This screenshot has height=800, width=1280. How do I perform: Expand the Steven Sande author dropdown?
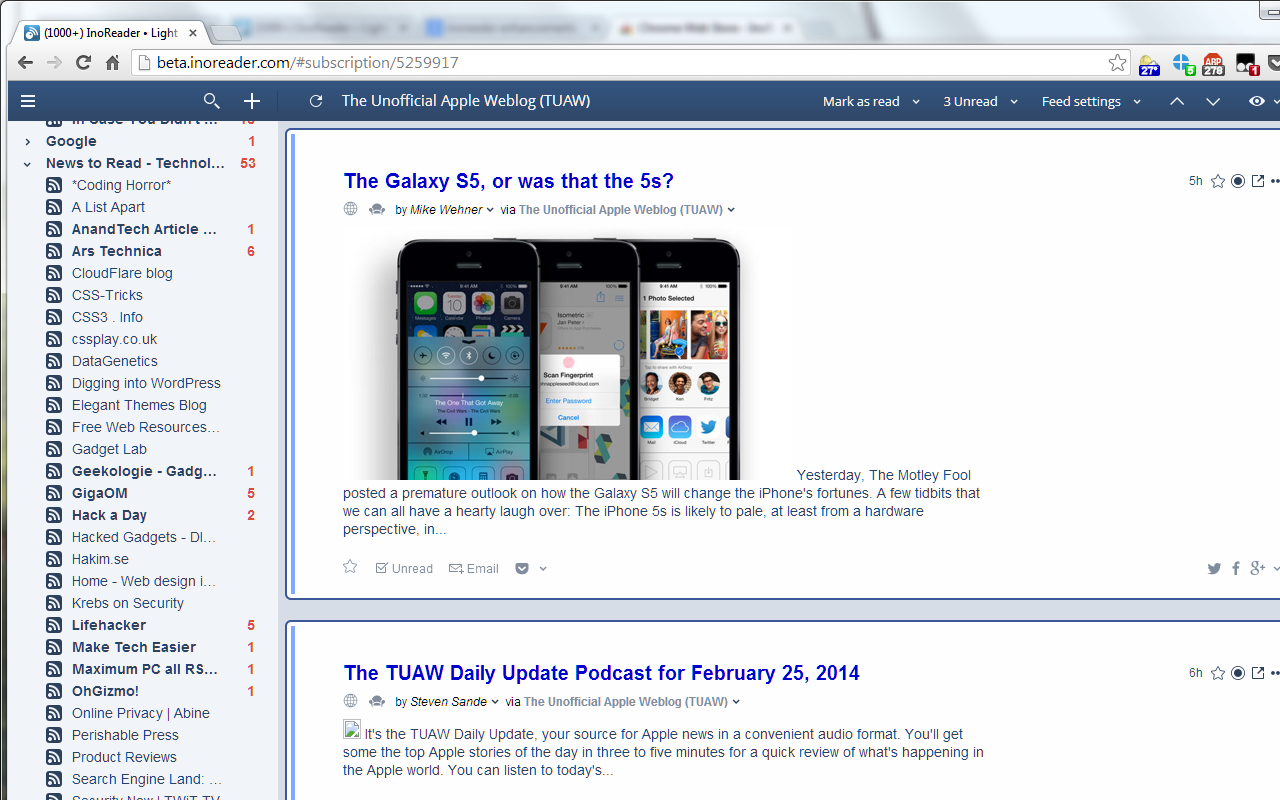tap(495, 702)
